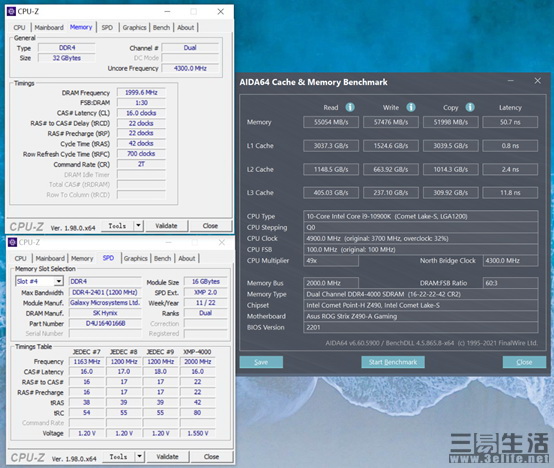Click the Read info icon in AIDA64
The image size is (554, 468).
coord(350,107)
